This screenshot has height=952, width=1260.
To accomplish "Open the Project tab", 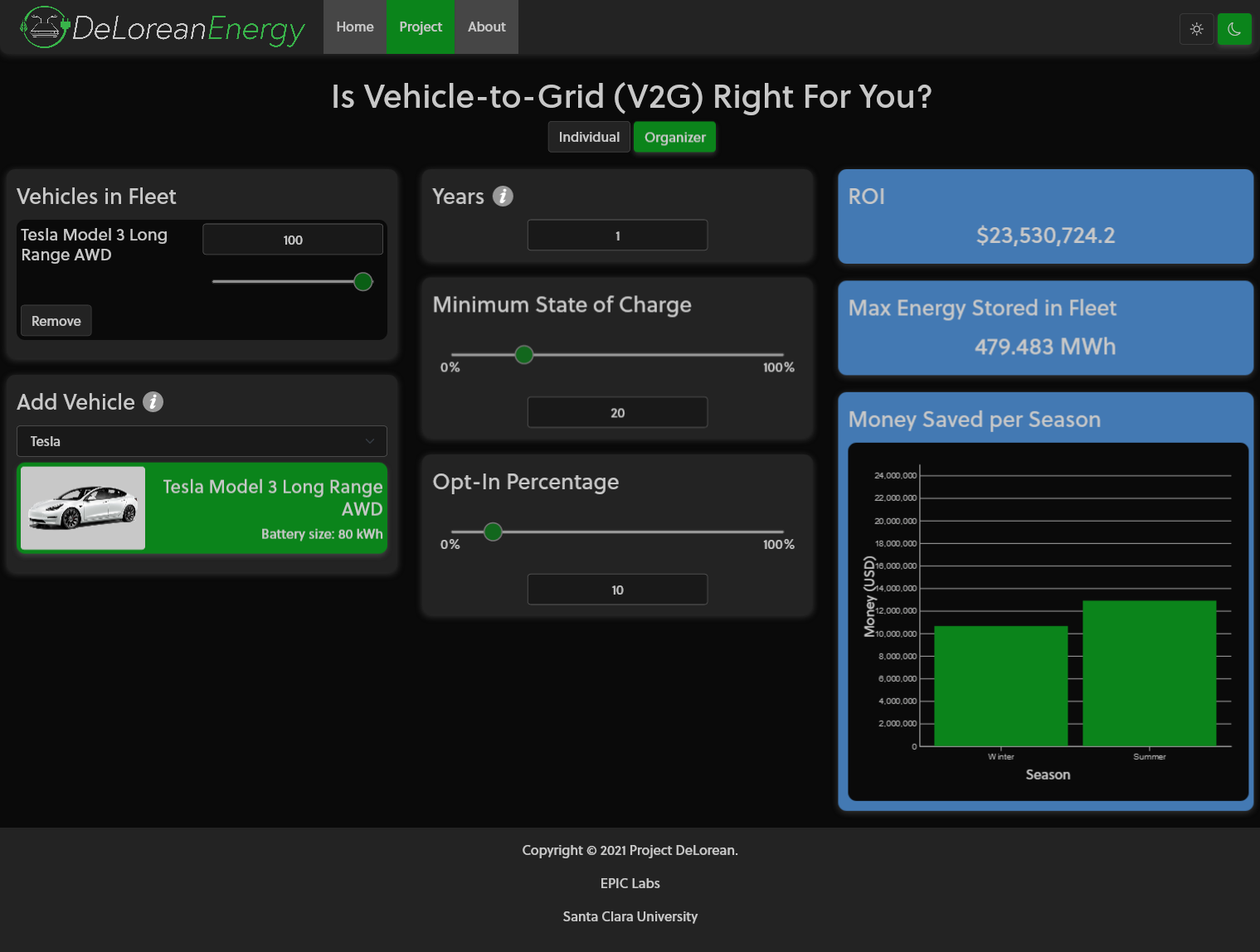I will pos(421,27).
